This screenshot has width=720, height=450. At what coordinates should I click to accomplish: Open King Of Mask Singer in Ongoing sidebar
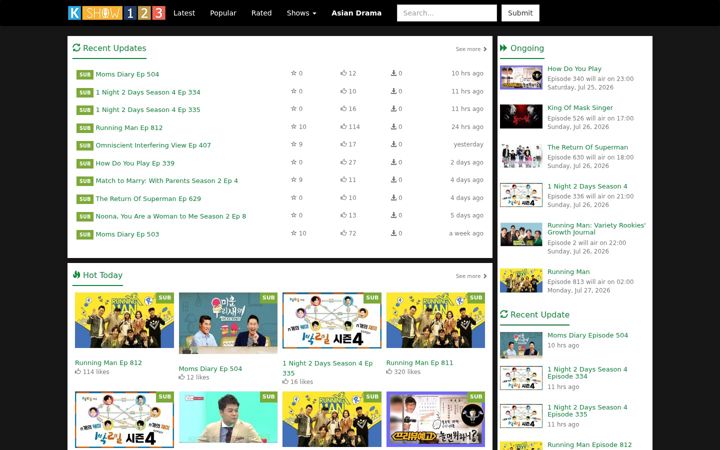point(580,107)
